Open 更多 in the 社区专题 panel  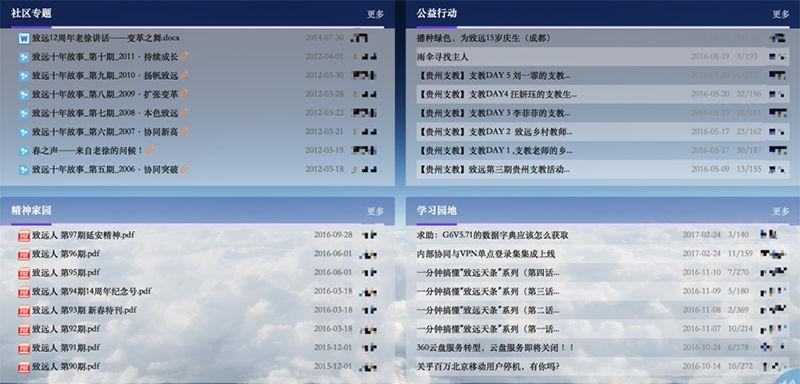(x=375, y=14)
